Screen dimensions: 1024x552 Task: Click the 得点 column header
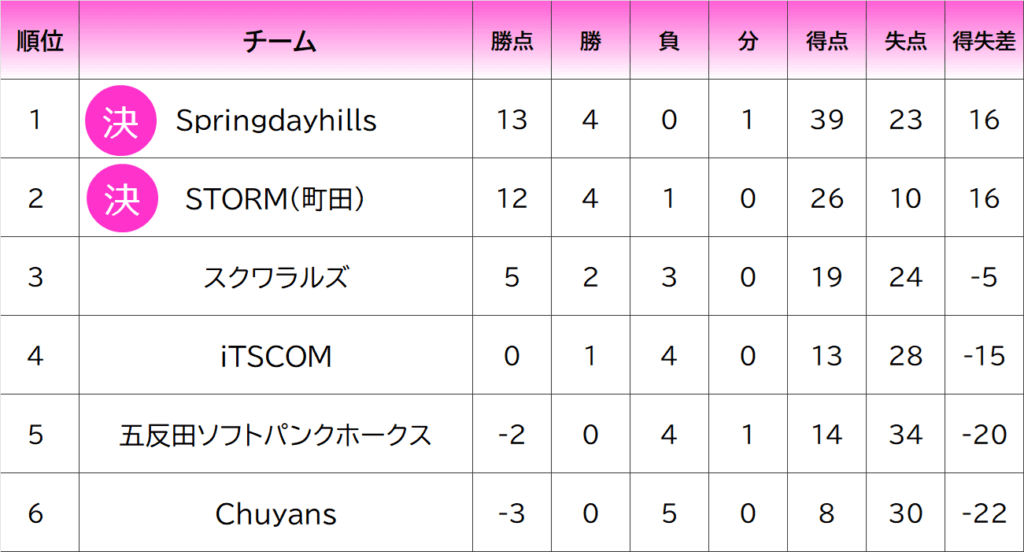pyautogui.click(x=827, y=41)
